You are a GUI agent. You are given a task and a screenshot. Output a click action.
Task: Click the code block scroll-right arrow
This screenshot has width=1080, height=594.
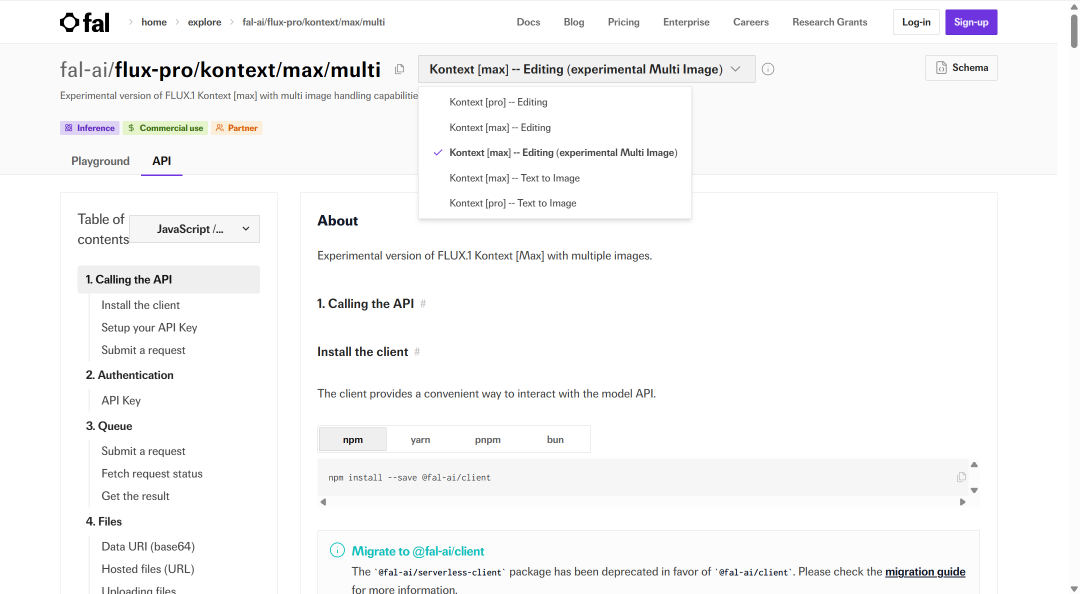pyautogui.click(x=962, y=502)
